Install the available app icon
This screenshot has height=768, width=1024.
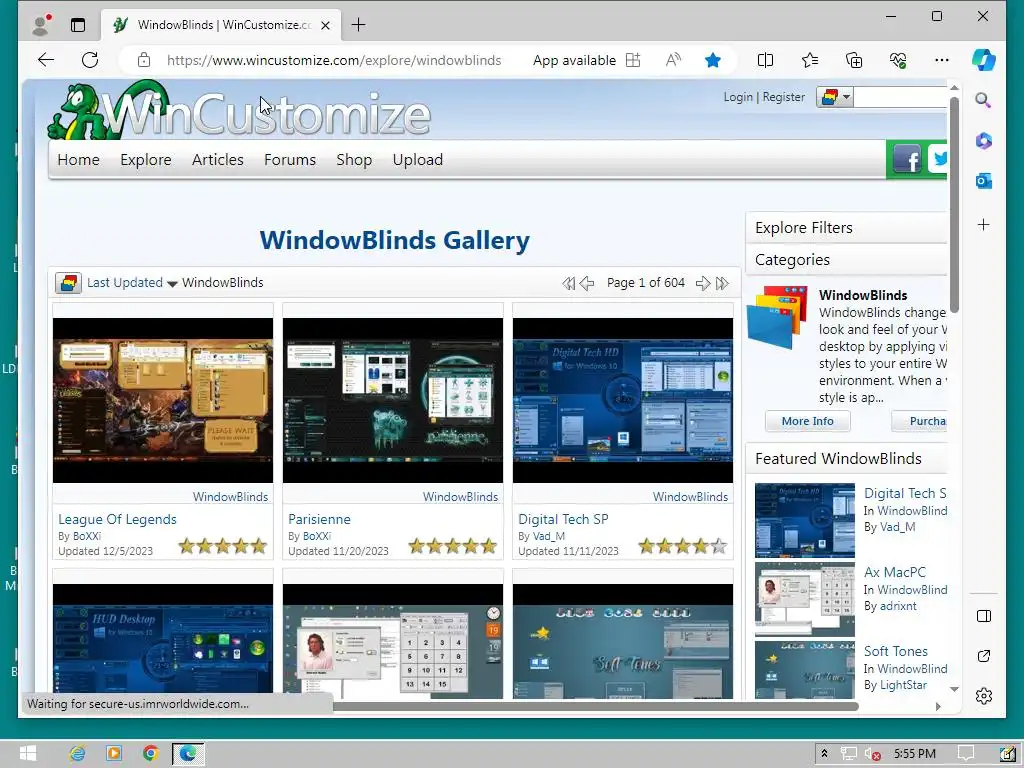pos(633,60)
